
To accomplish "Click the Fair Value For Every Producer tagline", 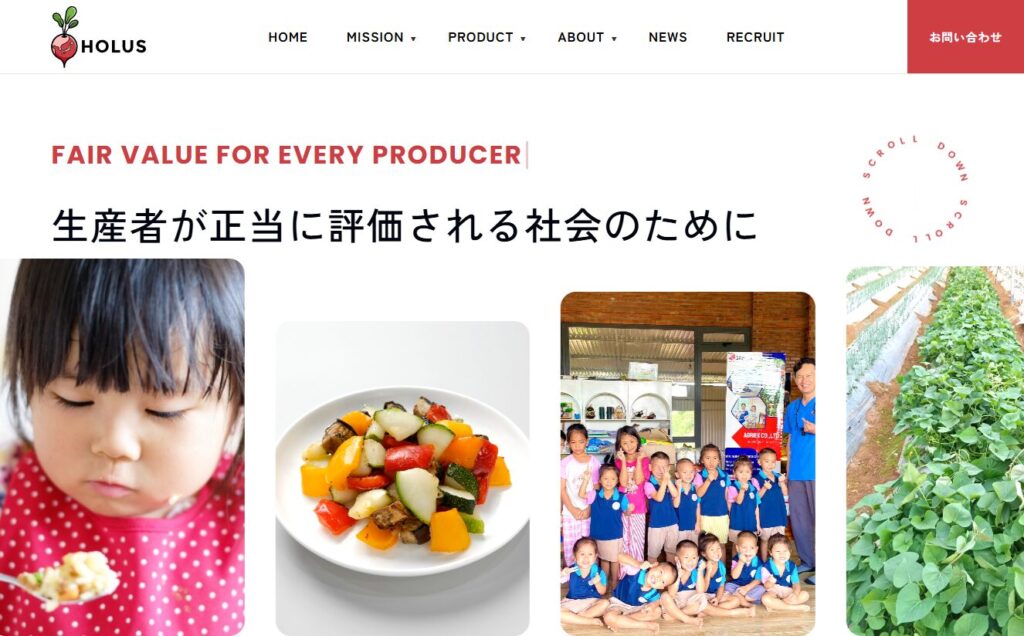I will [286, 155].
